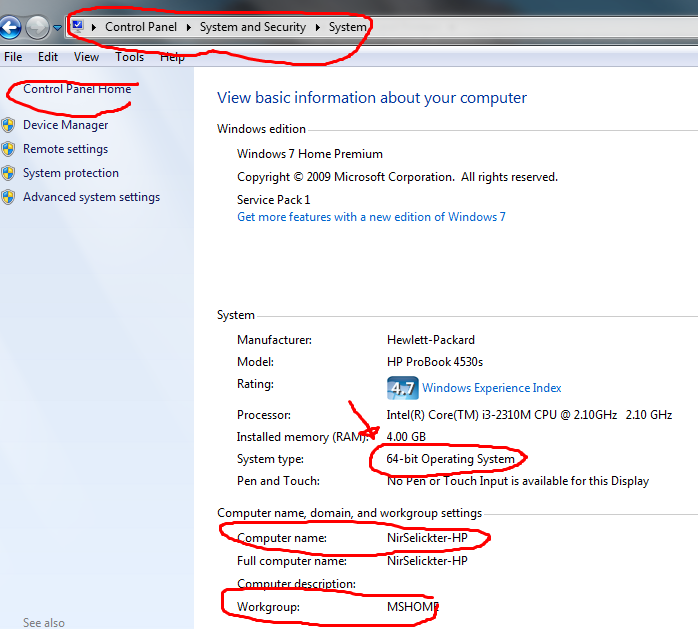Select Control Panel in the breadcrumb
698x629 pixels.
coord(141,27)
